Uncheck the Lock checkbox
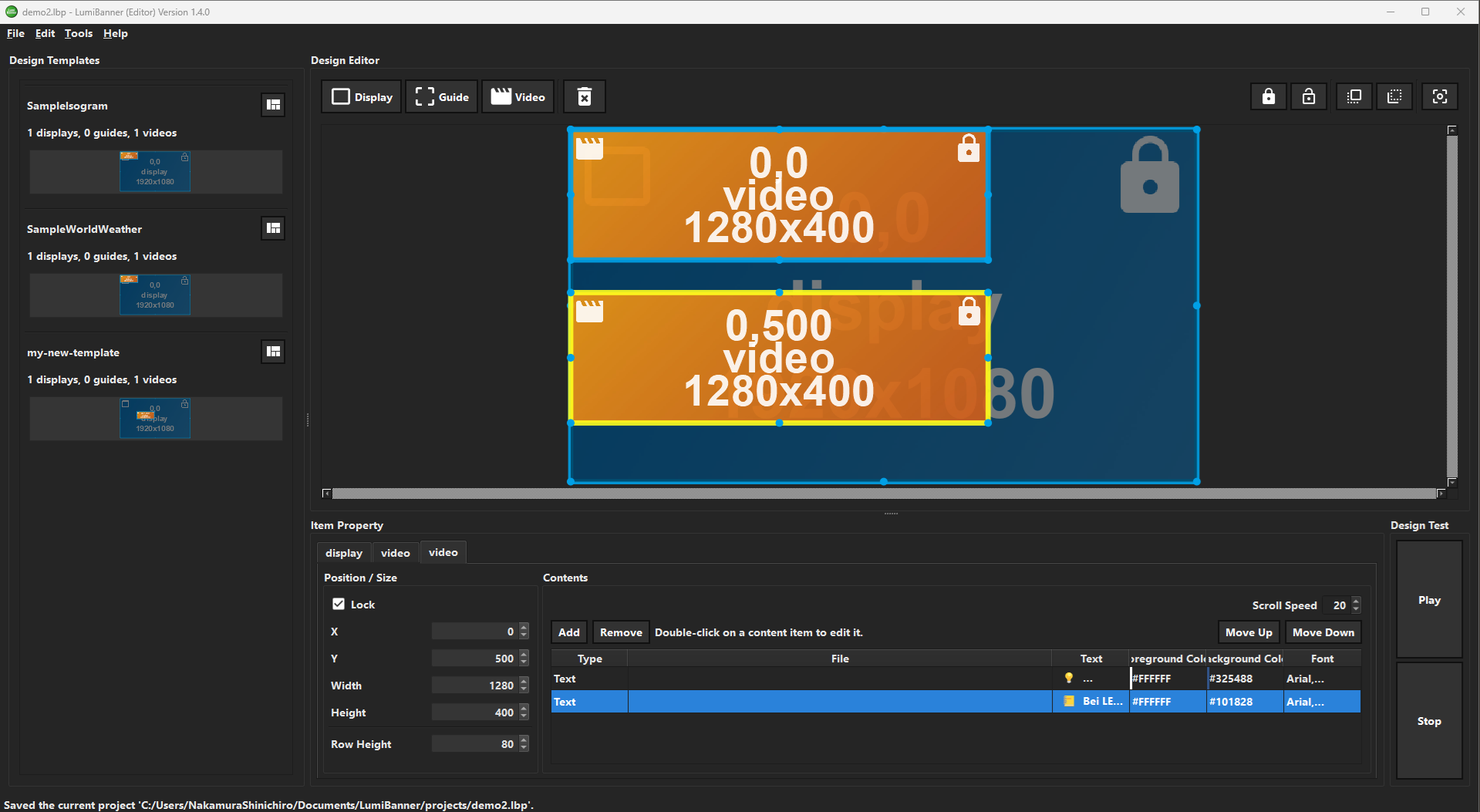The height and width of the screenshot is (812, 1480). click(339, 605)
